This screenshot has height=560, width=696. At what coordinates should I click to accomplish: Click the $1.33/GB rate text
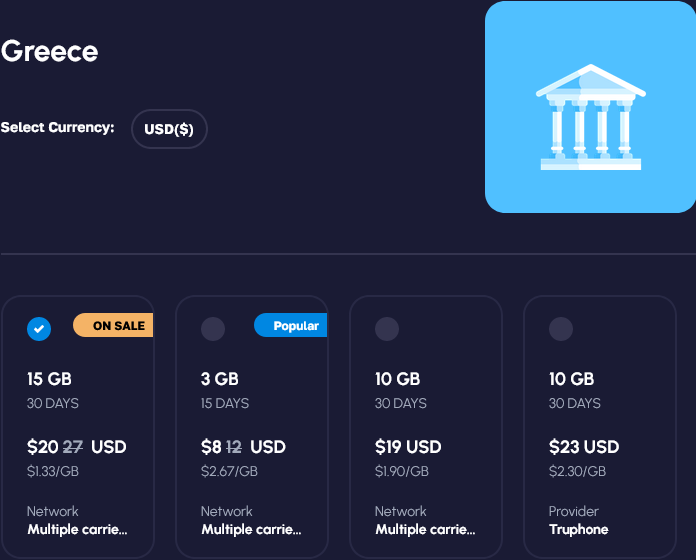(x=55, y=471)
